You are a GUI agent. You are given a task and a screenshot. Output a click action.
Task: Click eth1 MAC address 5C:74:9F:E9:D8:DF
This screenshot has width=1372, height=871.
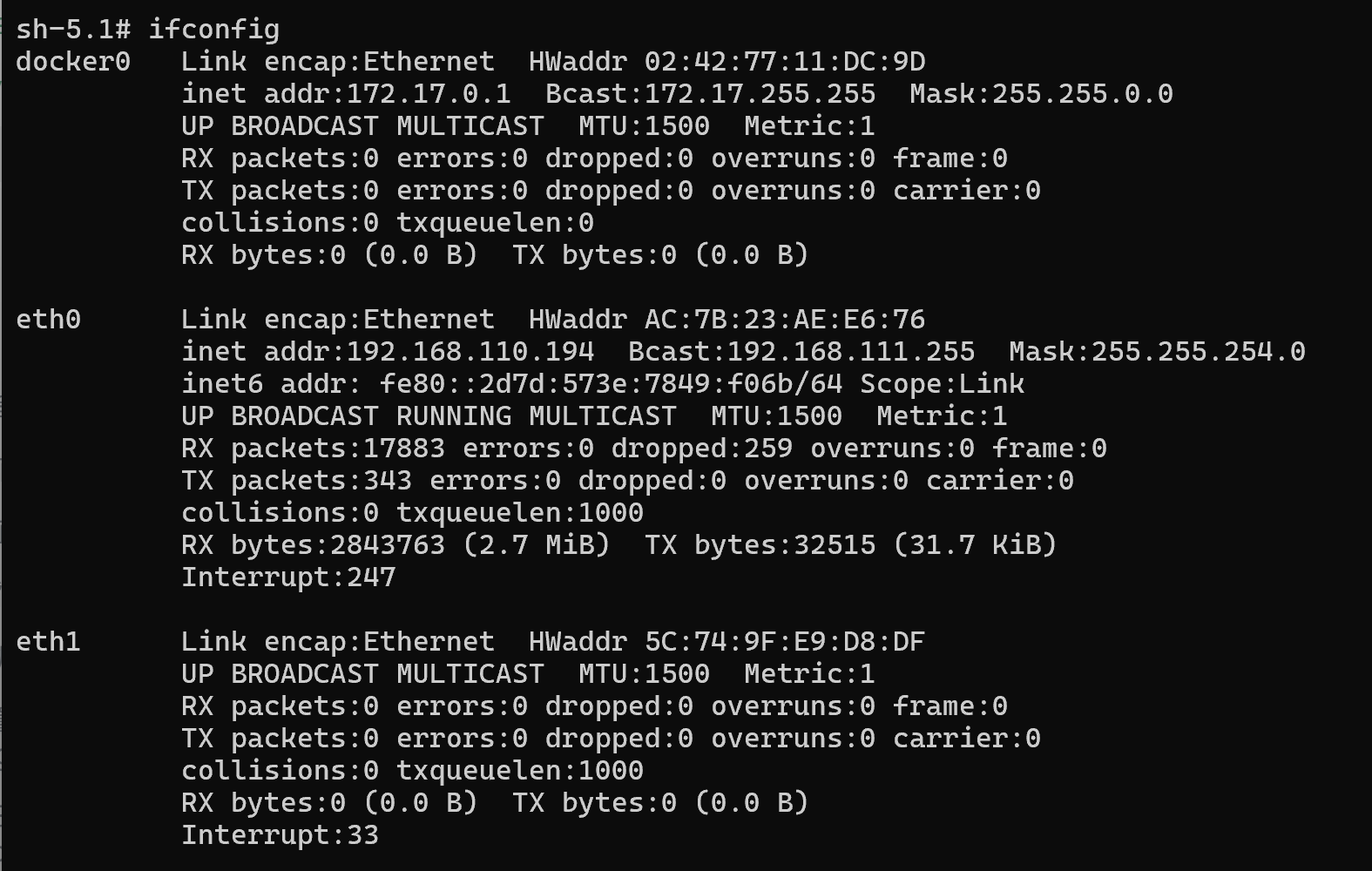tap(785, 642)
